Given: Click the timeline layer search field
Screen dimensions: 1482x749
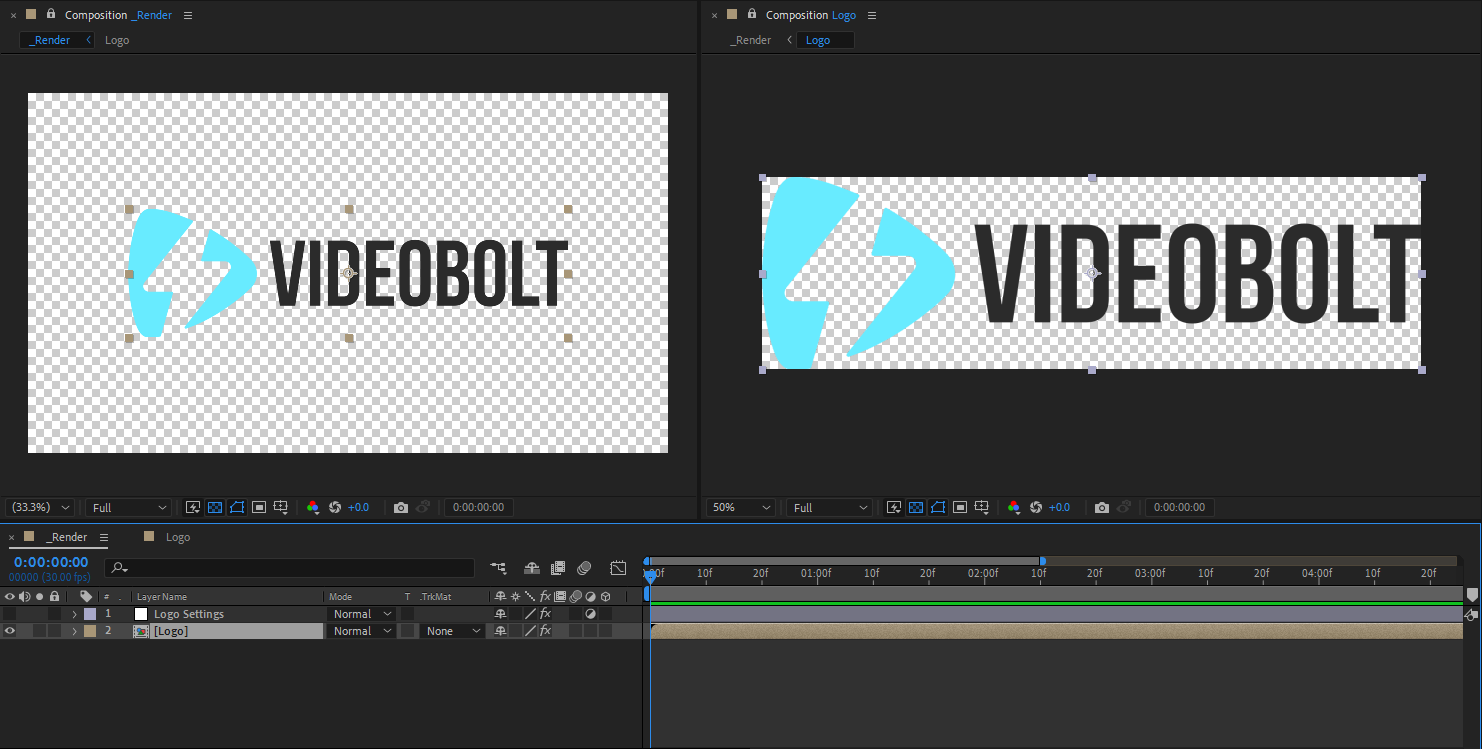Looking at the screenshot, I should [289, 568].
